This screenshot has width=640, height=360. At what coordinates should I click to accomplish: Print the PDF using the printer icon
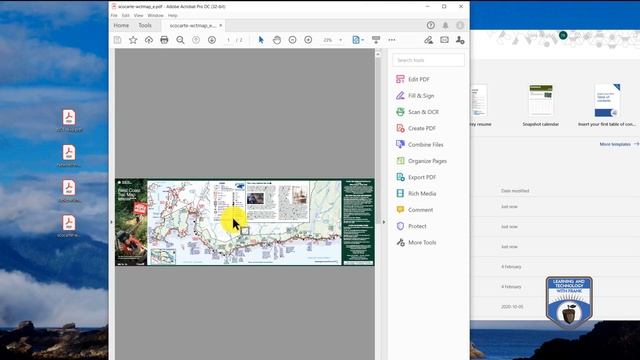164,40
